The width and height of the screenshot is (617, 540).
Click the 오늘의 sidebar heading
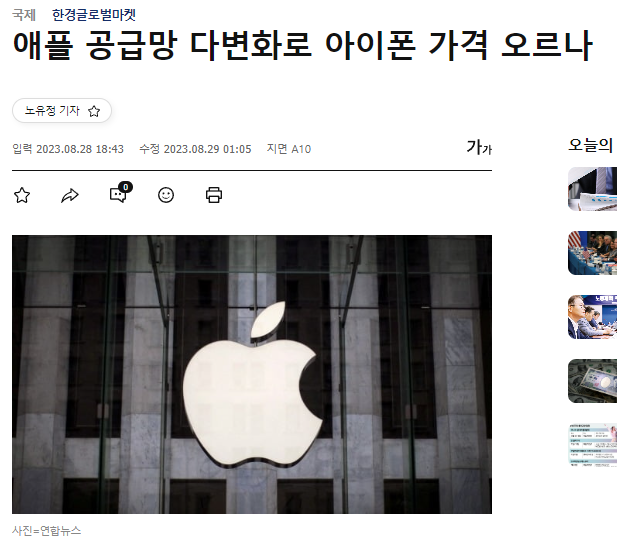coord(591,145)
